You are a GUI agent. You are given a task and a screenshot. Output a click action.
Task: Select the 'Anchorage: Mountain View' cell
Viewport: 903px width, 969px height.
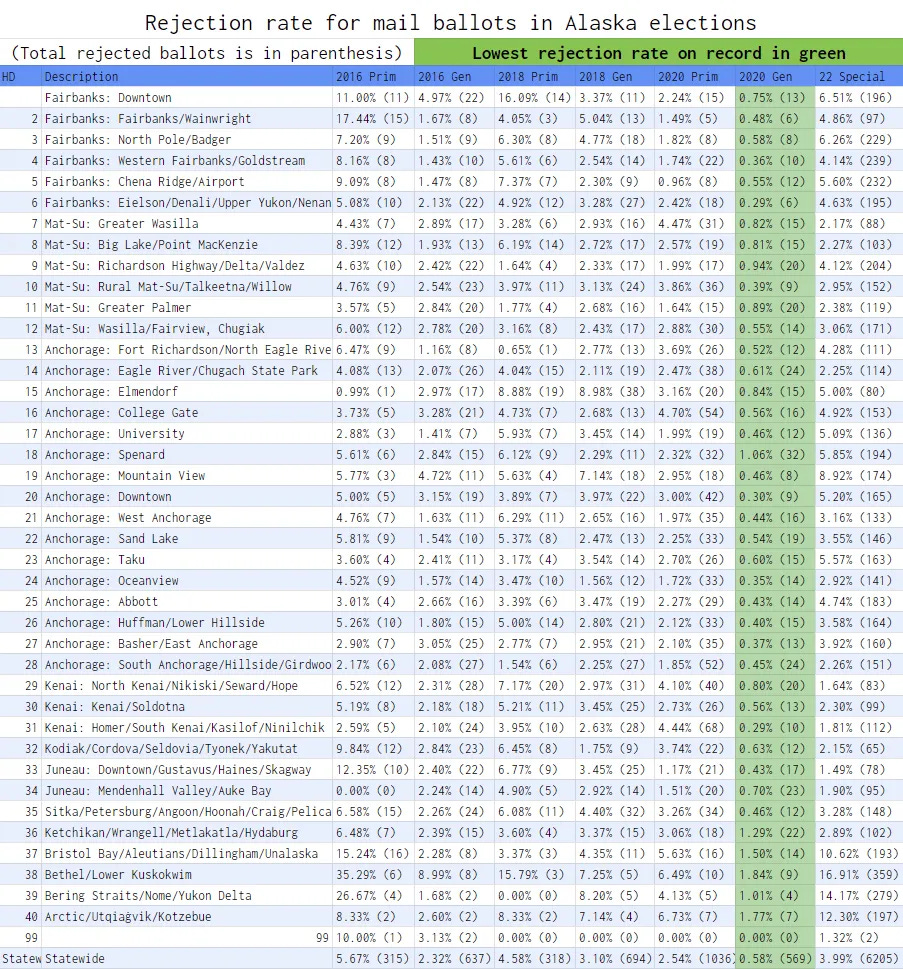click(x=187, y=476)
